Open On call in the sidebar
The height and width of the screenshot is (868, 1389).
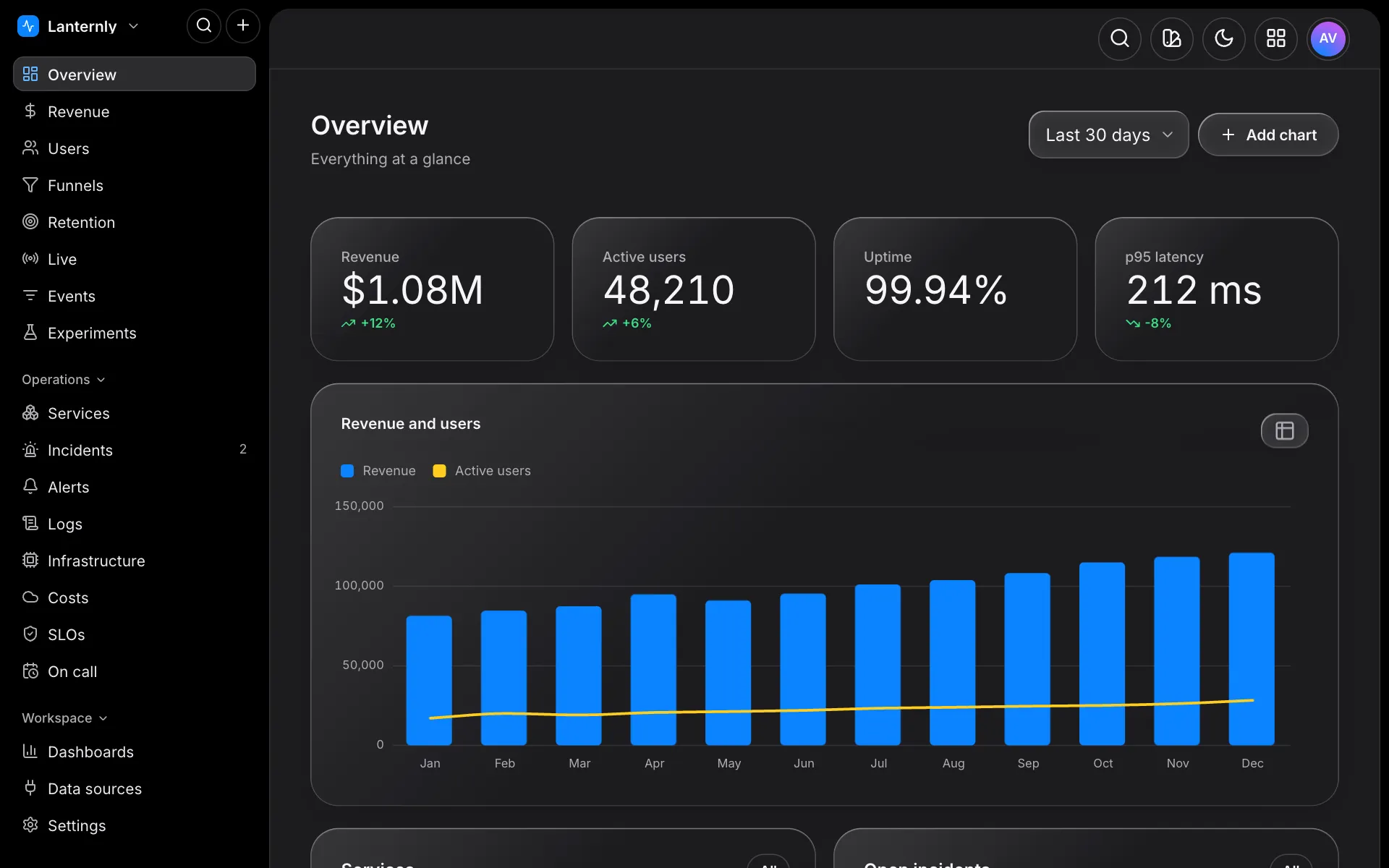[135, 671]
